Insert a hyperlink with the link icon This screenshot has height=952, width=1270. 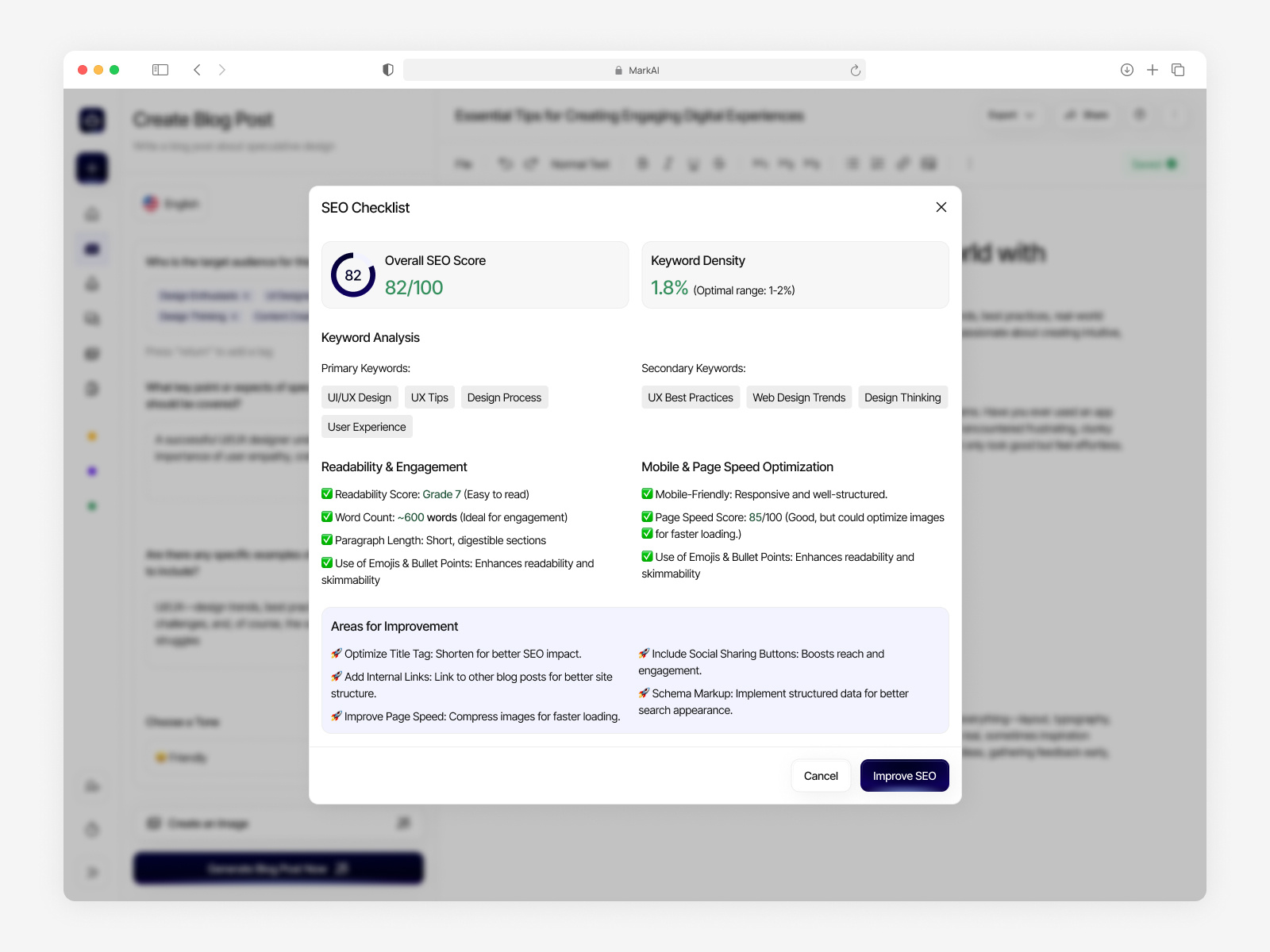[x=902, y=163]
